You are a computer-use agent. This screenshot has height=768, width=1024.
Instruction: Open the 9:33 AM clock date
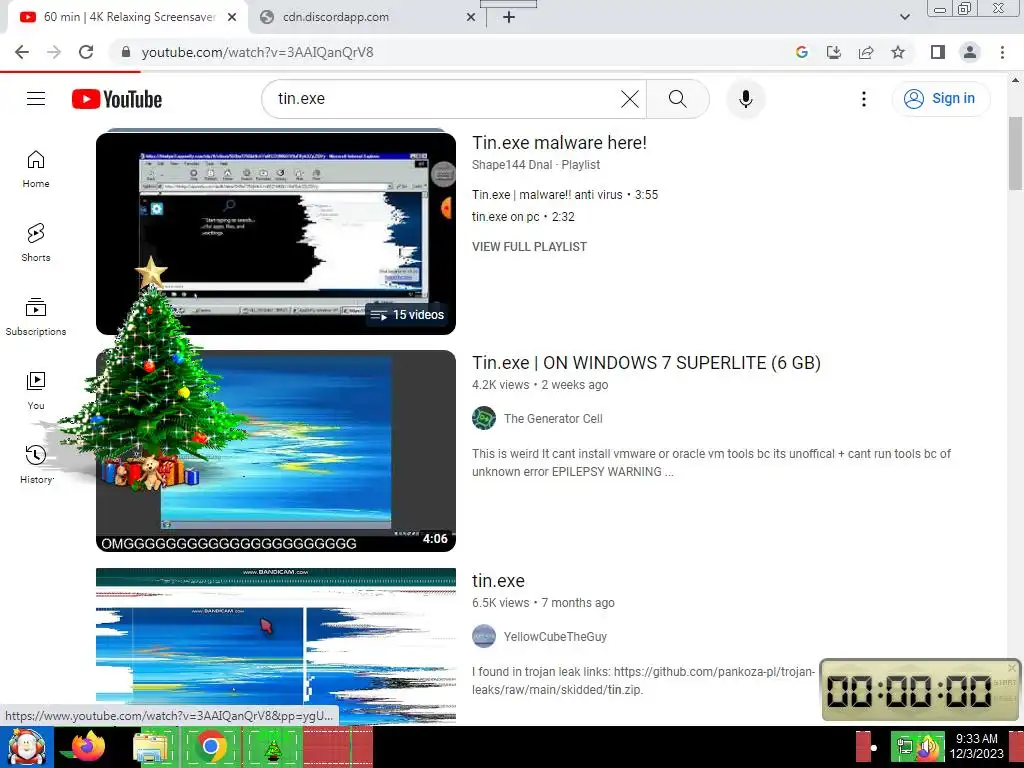tap(976, 746)
